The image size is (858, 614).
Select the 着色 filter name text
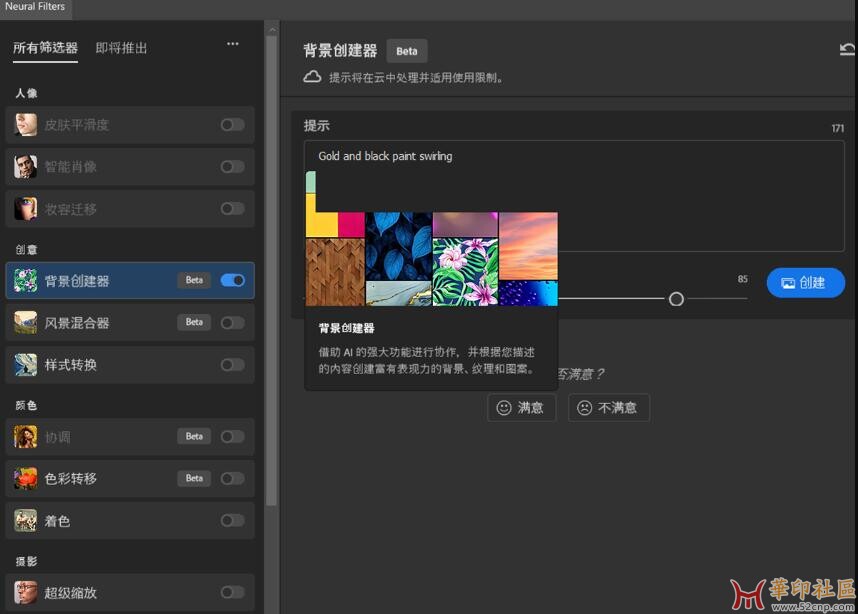[x=57, y=521]
